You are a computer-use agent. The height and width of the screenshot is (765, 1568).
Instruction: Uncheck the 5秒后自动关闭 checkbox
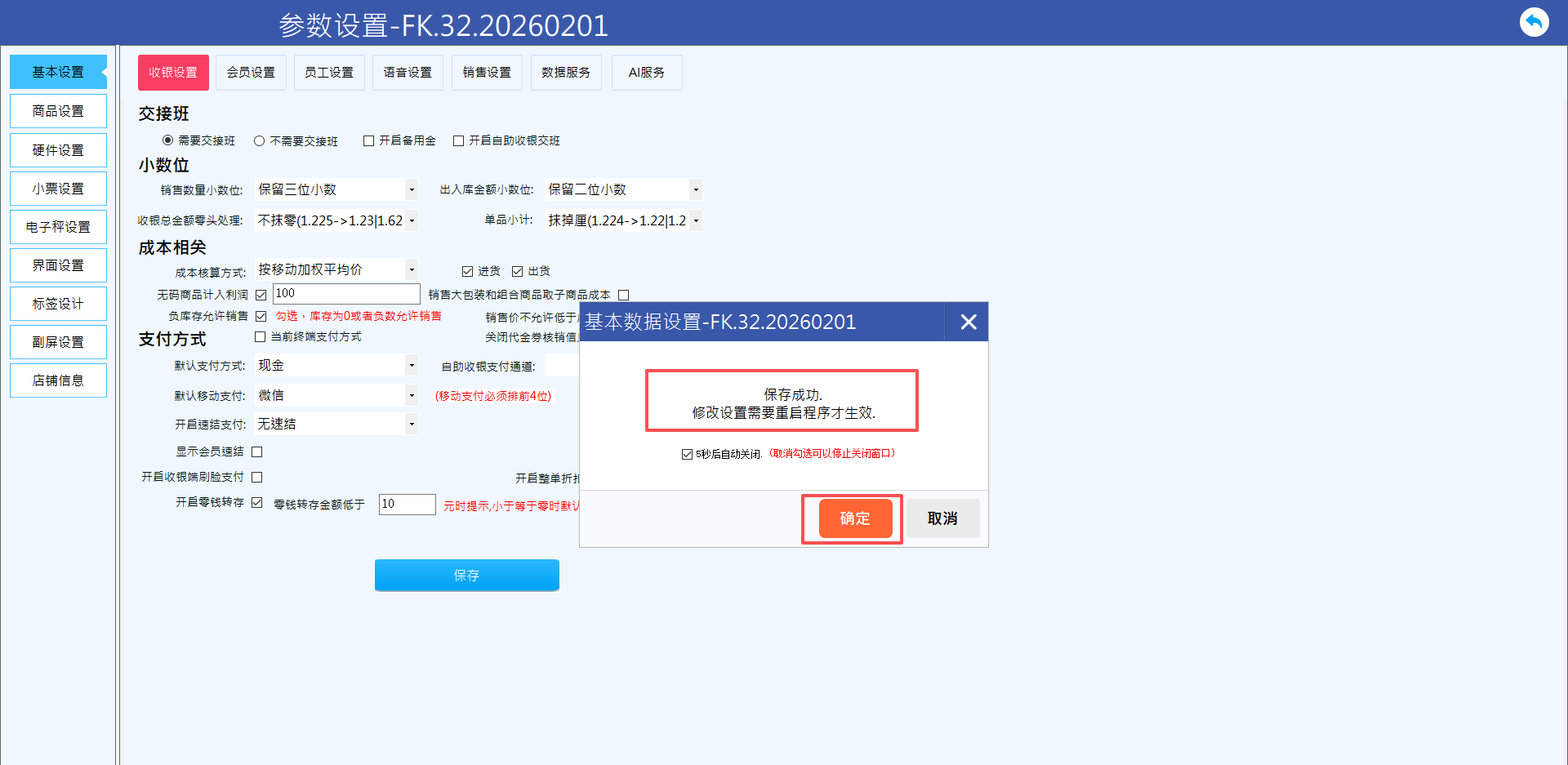tap(687, 454)
